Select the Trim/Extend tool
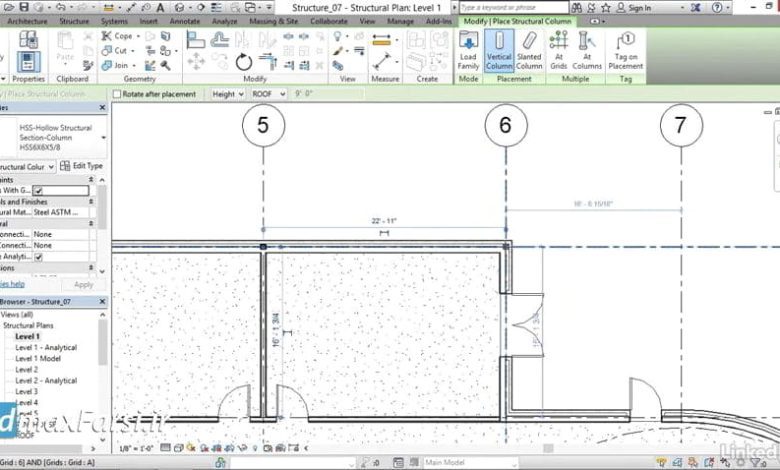The height and width of the screenshot is (470, 780). (268, 62)
